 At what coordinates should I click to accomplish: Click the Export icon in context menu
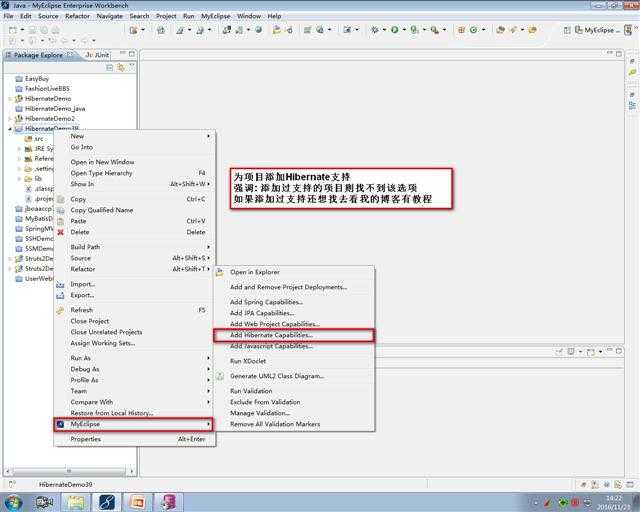coord(60,295)
